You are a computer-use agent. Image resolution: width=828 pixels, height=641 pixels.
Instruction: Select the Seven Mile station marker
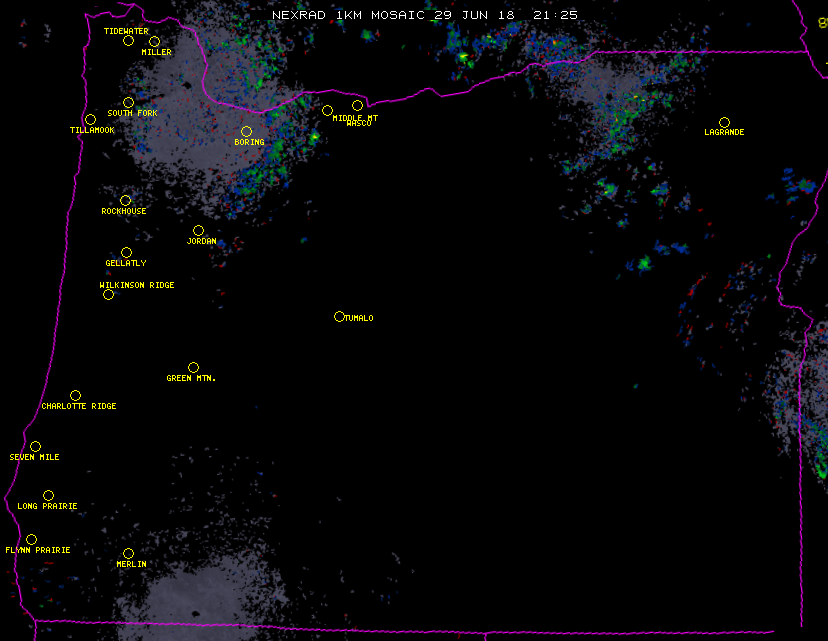tap(35, 447)
